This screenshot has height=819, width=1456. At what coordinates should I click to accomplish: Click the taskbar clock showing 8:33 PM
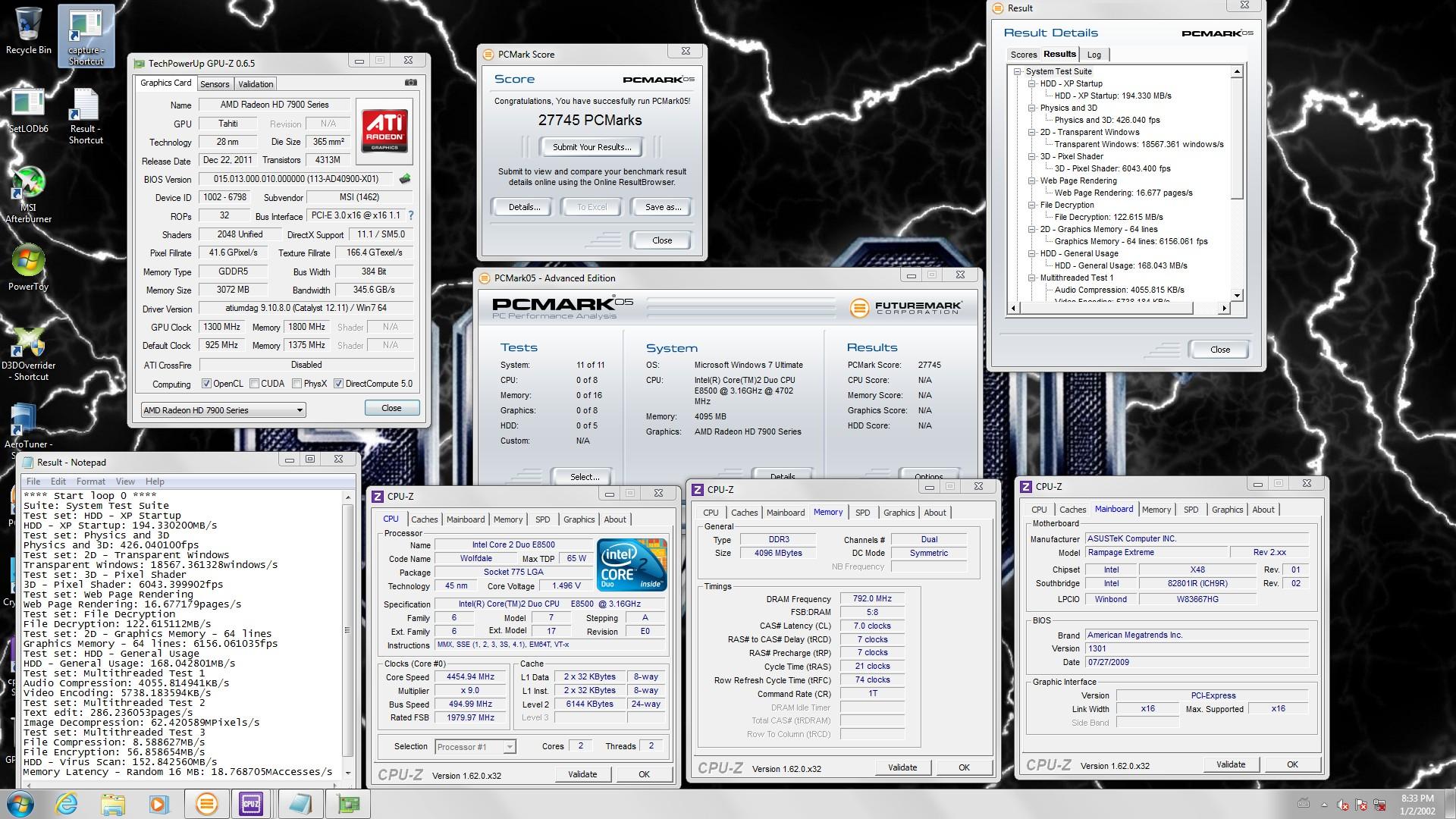(x=1417, y=805)
